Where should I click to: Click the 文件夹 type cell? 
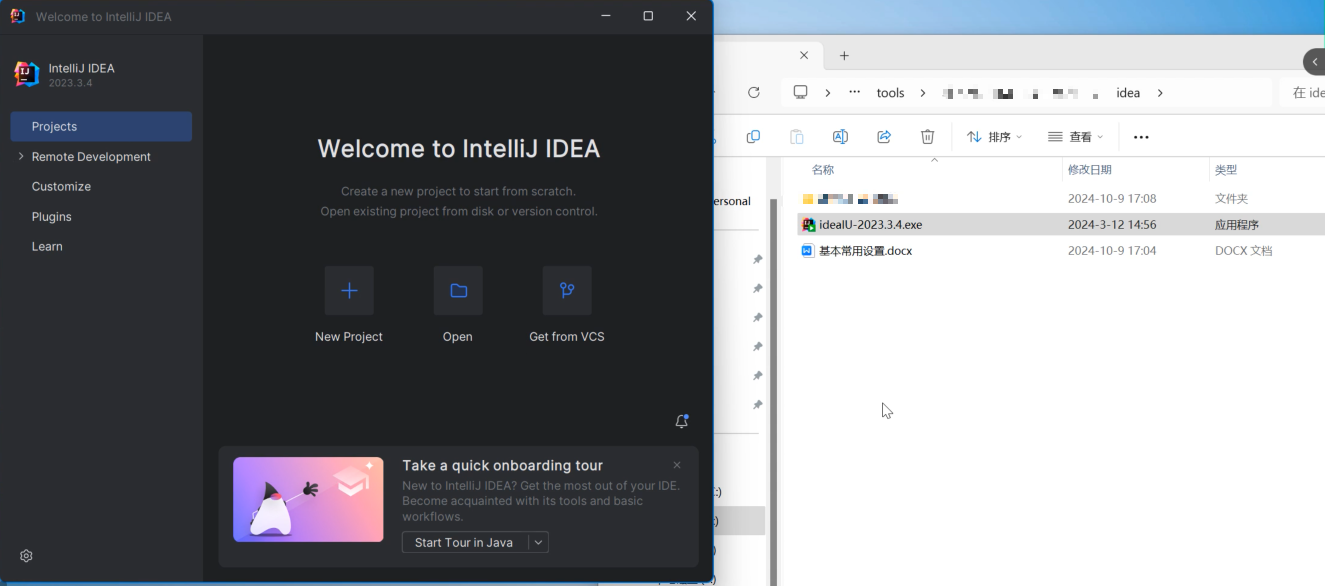[1232, 199]
